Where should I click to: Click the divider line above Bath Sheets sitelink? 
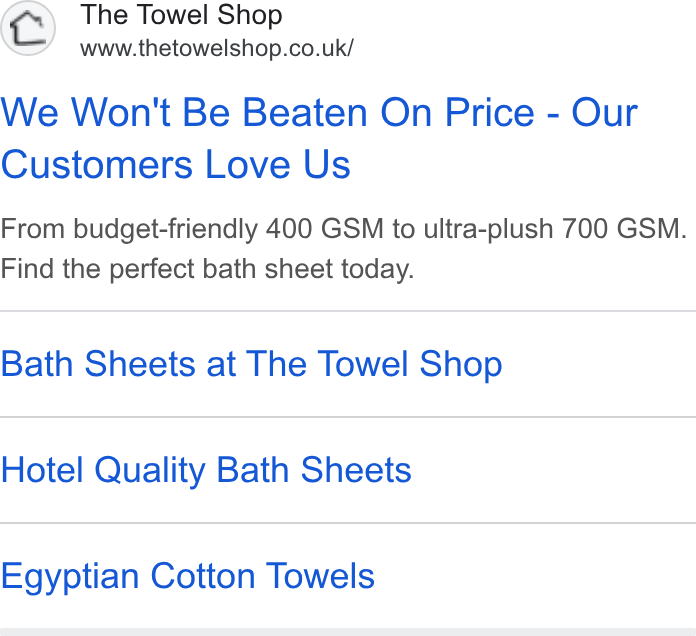(348, 311)
